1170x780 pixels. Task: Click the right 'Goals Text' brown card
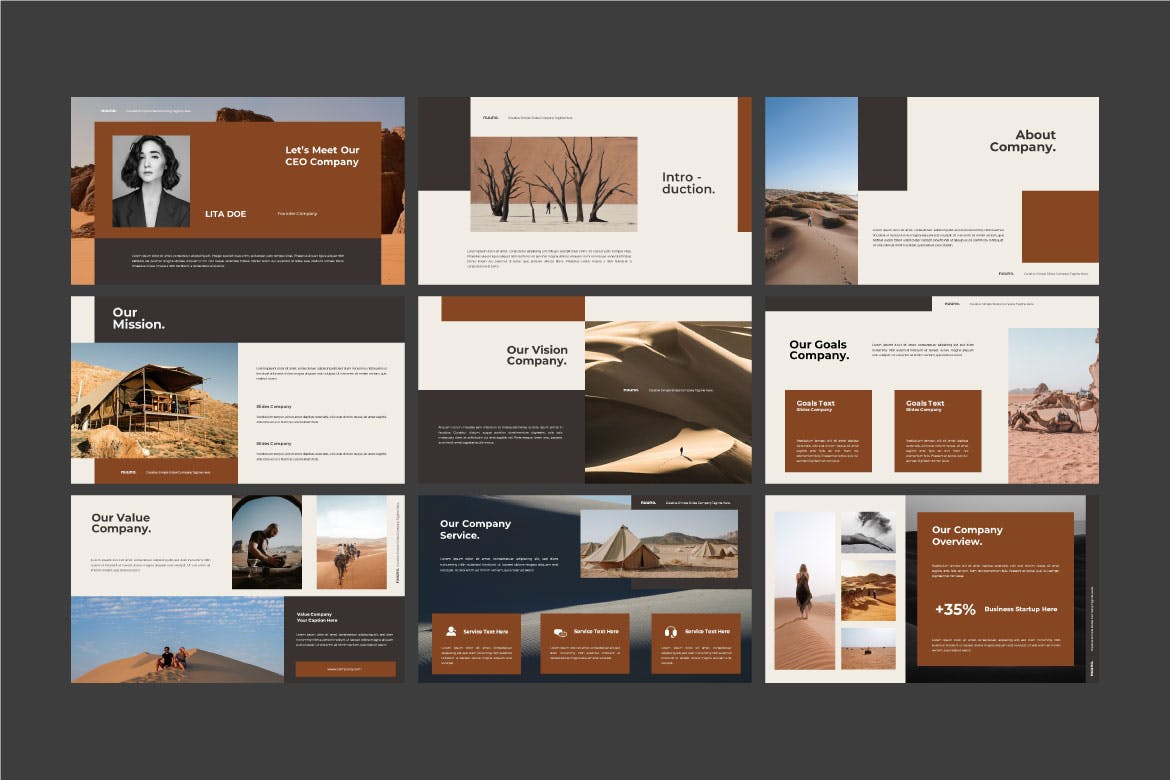coord(937,431)
